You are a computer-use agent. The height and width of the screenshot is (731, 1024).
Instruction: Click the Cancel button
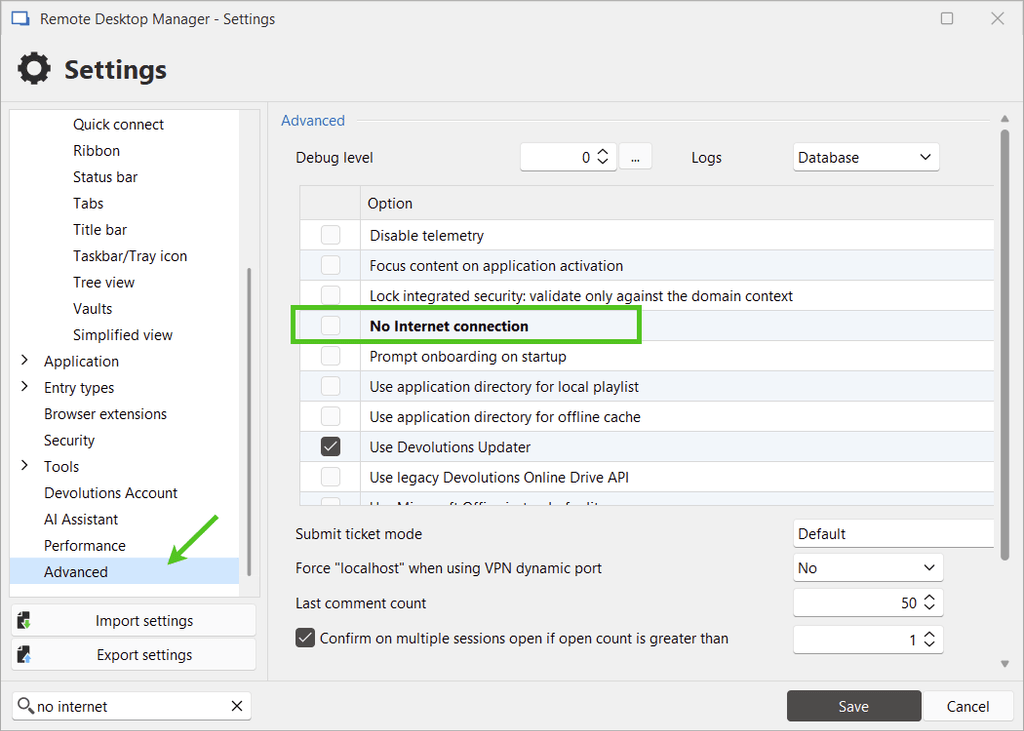(967, 706)
